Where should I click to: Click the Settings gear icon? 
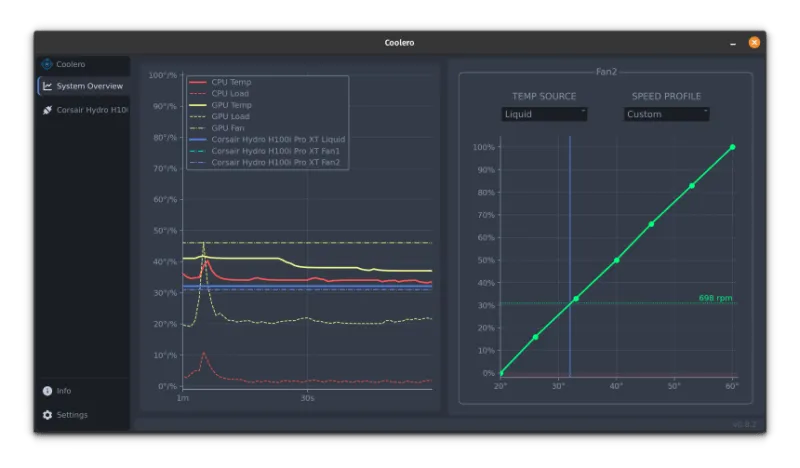tap(47, 415)
